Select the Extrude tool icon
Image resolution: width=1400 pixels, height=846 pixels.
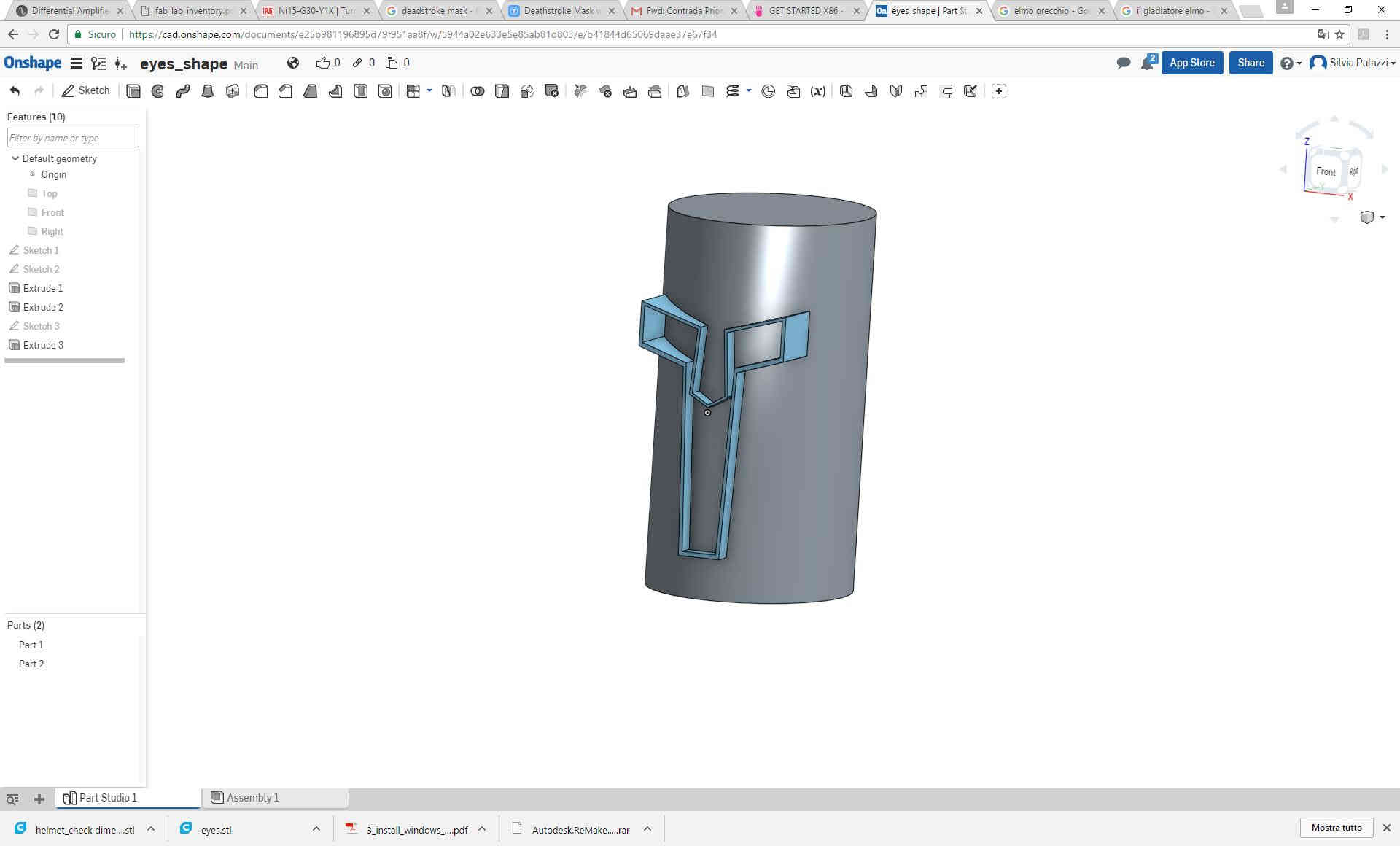133,91
